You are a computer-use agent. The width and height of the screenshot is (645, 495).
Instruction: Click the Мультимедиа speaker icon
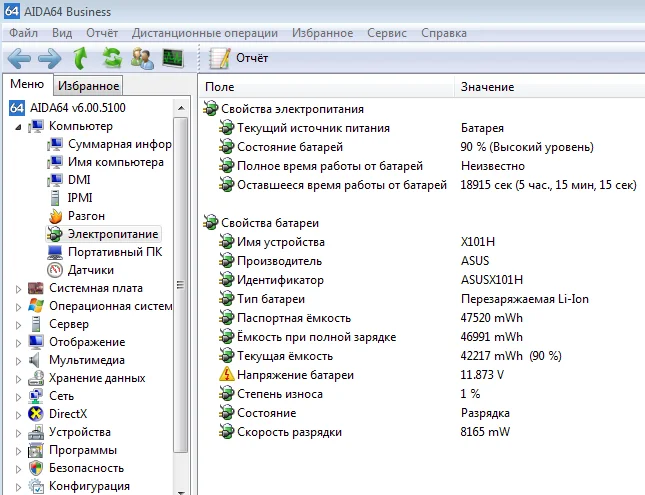pos(35,360)
